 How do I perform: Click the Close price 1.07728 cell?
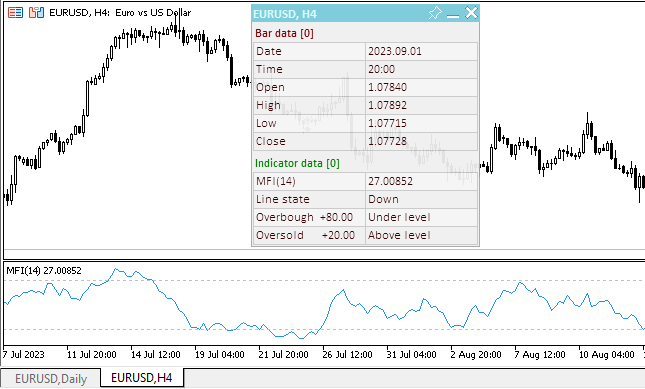click(421, 141)
